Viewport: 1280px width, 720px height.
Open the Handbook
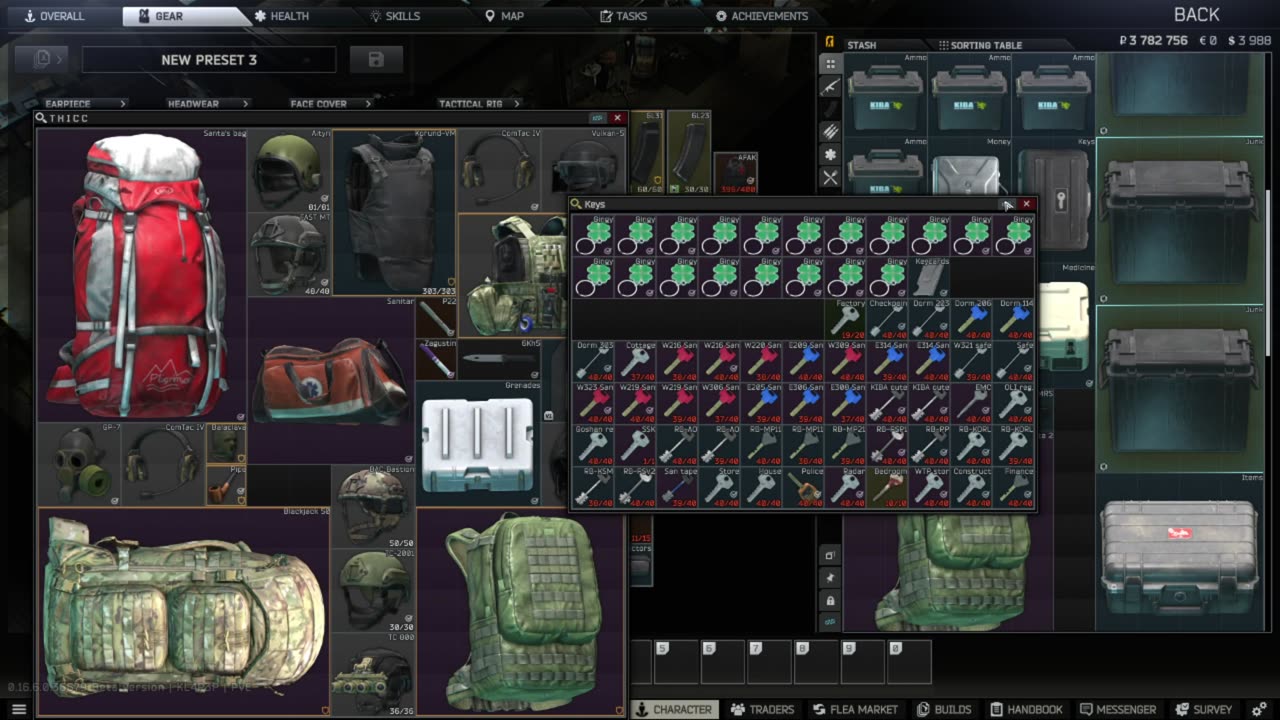click(x=1026, y=709)
